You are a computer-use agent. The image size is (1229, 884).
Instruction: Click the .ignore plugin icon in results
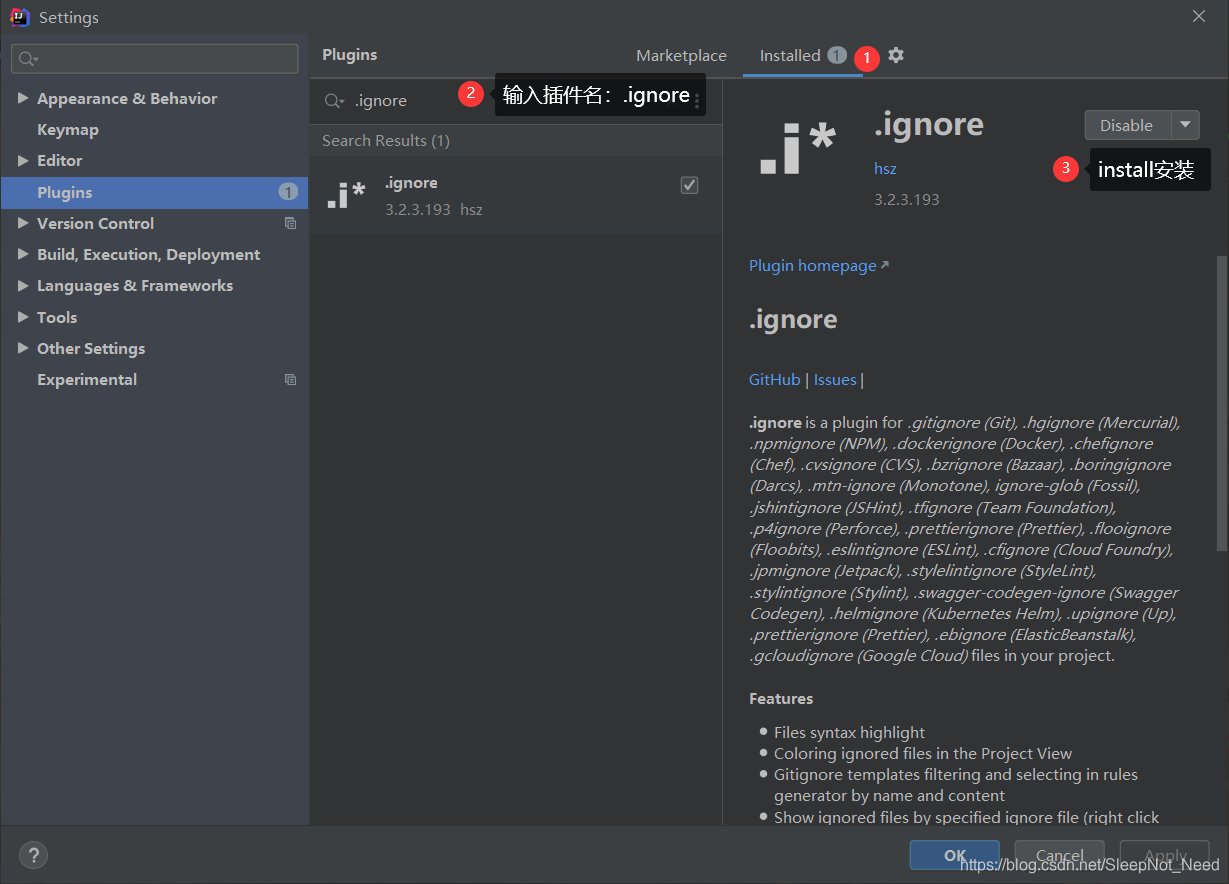[x=346, y=195]
